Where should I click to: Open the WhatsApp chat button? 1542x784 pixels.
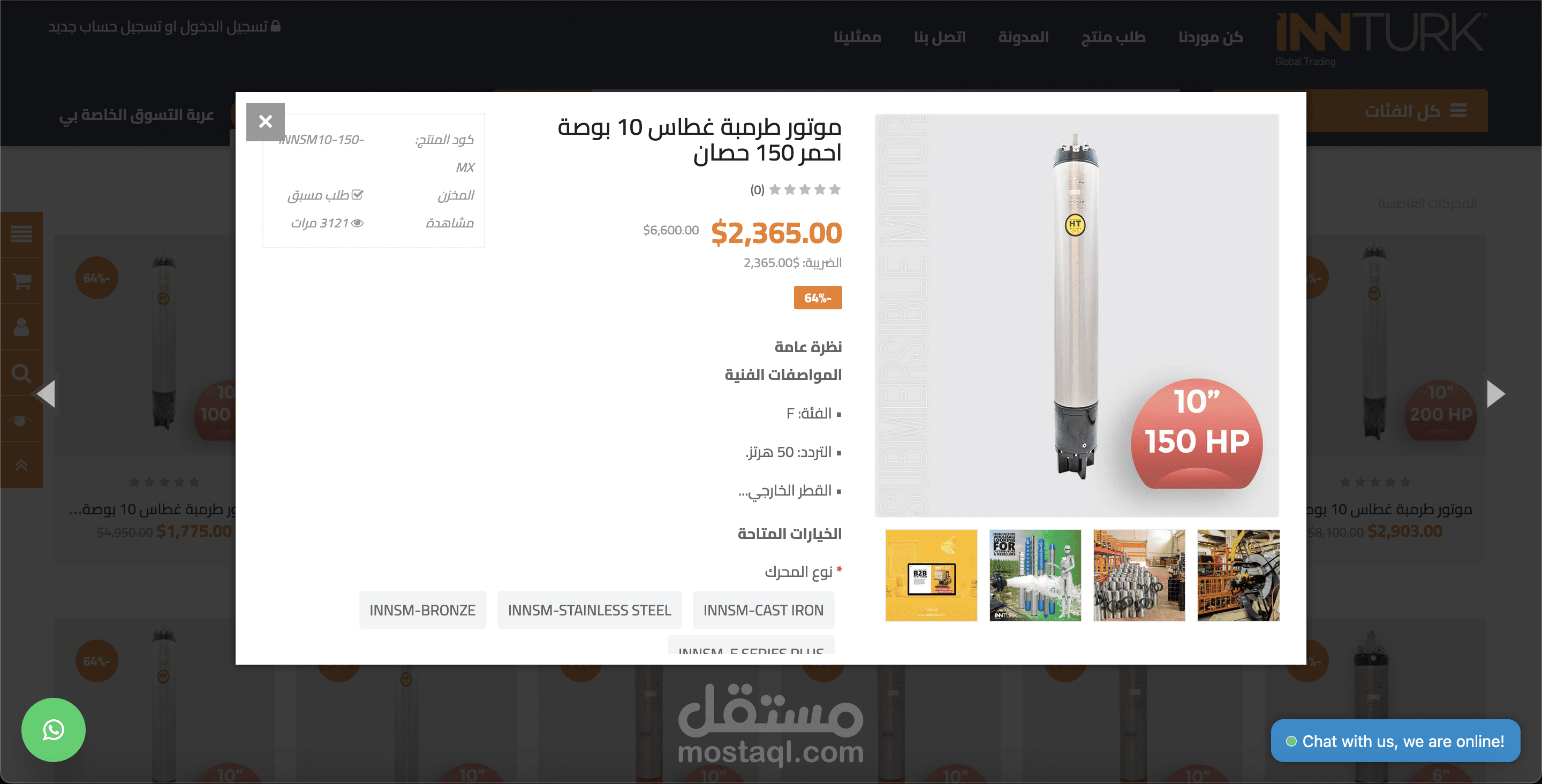pos(54,729)
